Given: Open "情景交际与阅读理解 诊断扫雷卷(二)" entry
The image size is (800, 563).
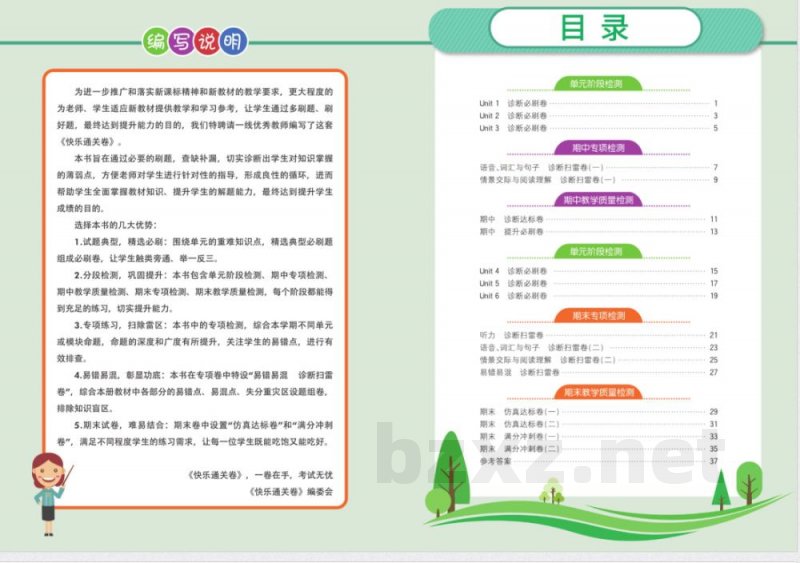Looking at the screenshot, I should (598, 360).
